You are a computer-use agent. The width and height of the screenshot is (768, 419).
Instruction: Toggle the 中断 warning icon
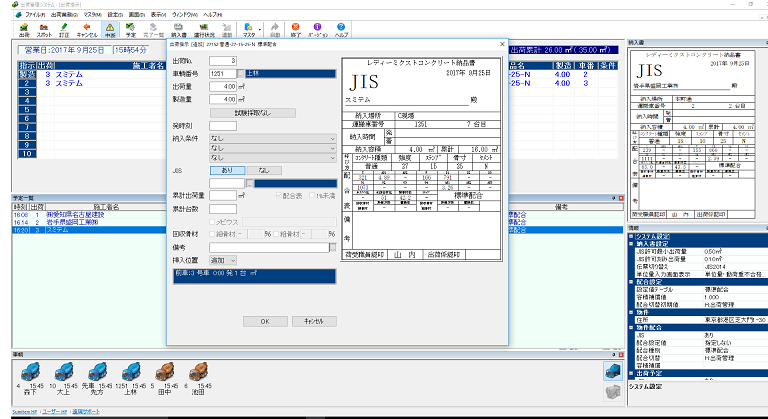pyautogui.click(x=110, y=30)
